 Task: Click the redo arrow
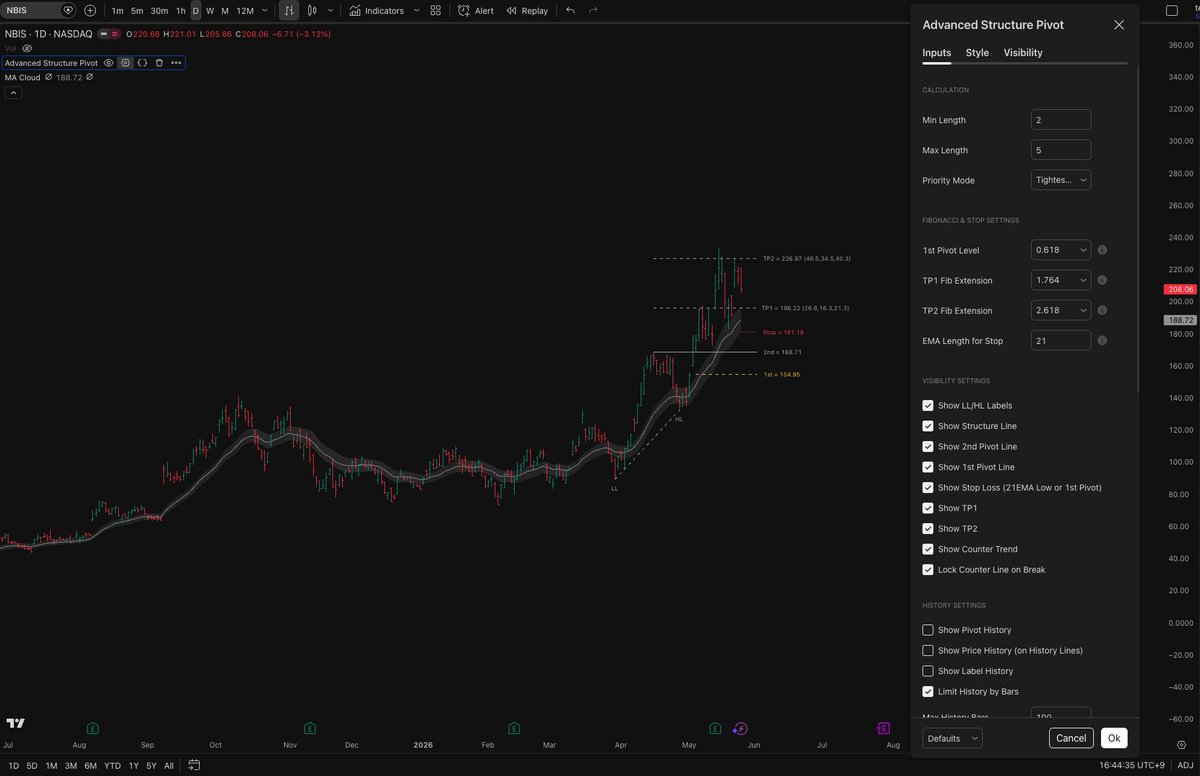[593, 10]
